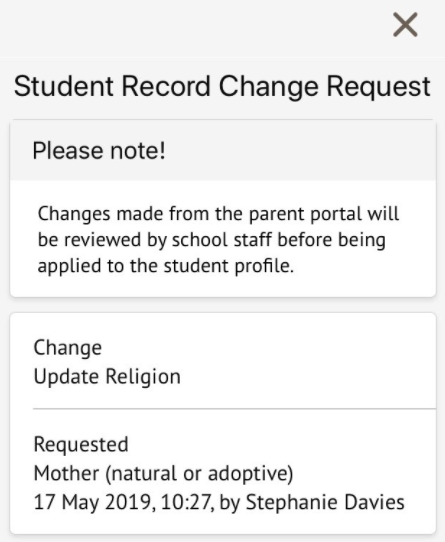
Task: Close the Student Record Change Request panel
Action: click(x=405, y=25)
